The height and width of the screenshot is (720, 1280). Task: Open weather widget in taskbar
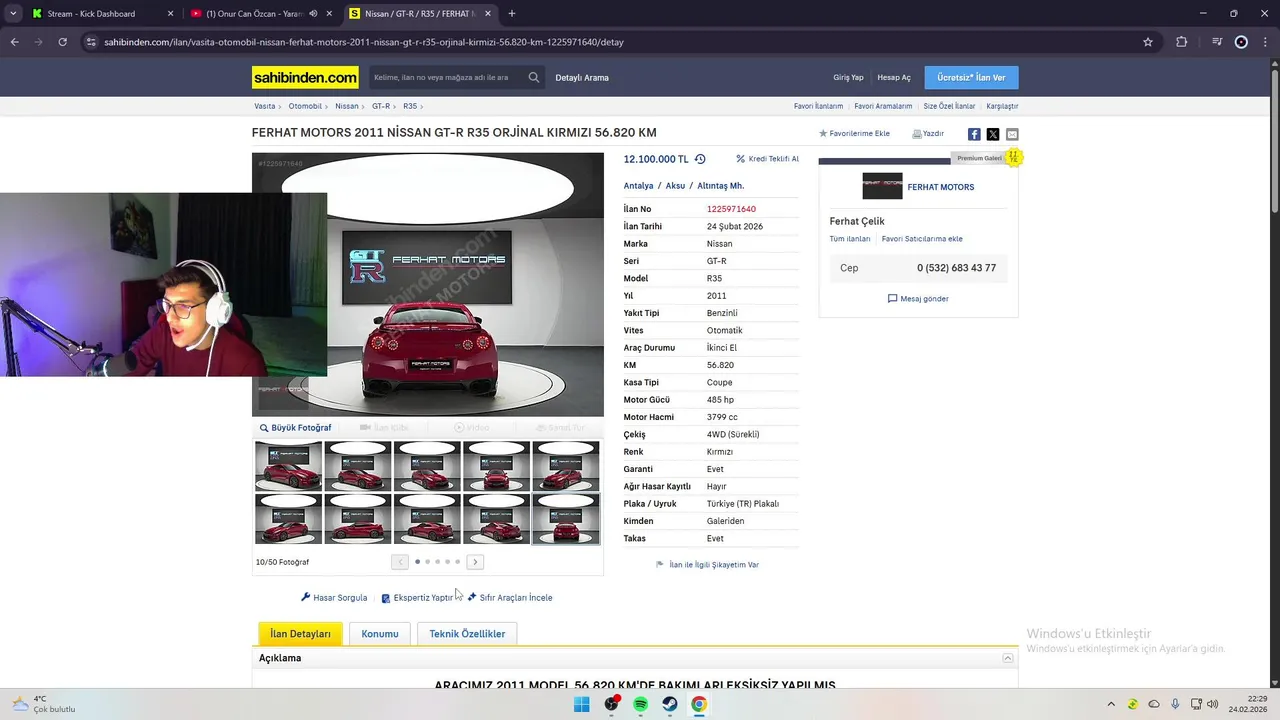45,704
